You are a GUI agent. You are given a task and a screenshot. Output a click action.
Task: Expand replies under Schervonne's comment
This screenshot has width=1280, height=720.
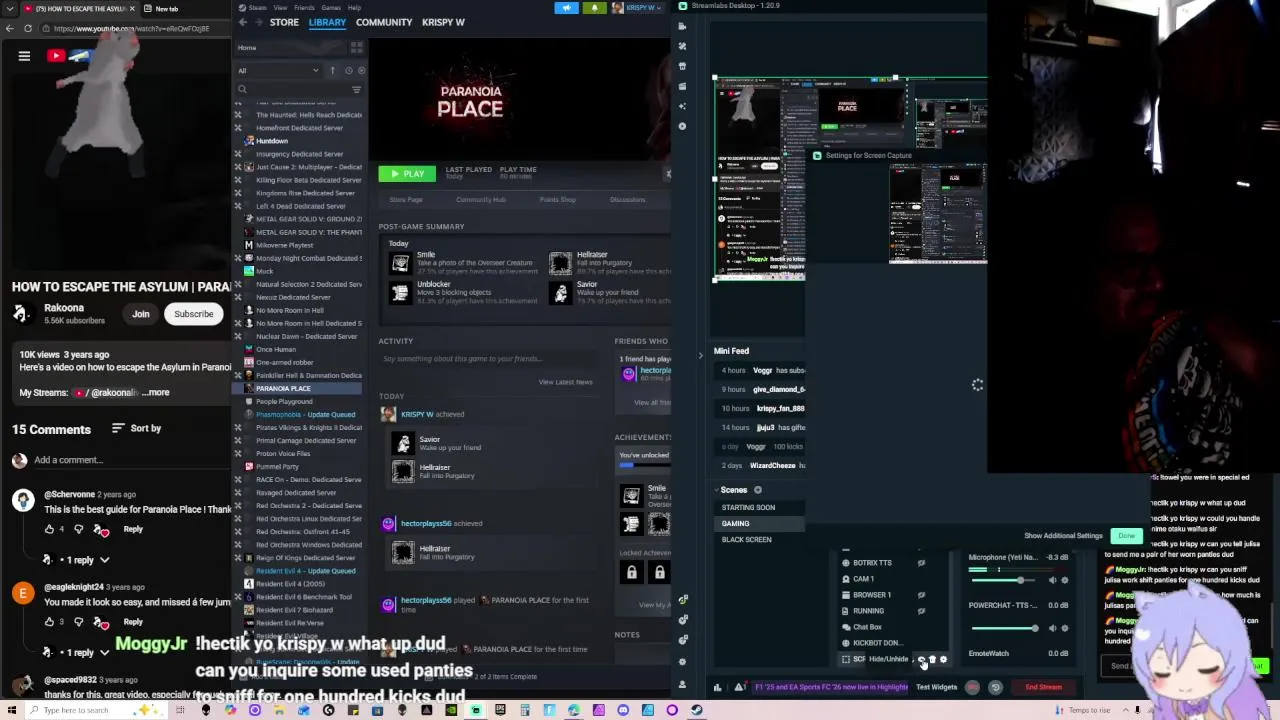tap(80, 560)
